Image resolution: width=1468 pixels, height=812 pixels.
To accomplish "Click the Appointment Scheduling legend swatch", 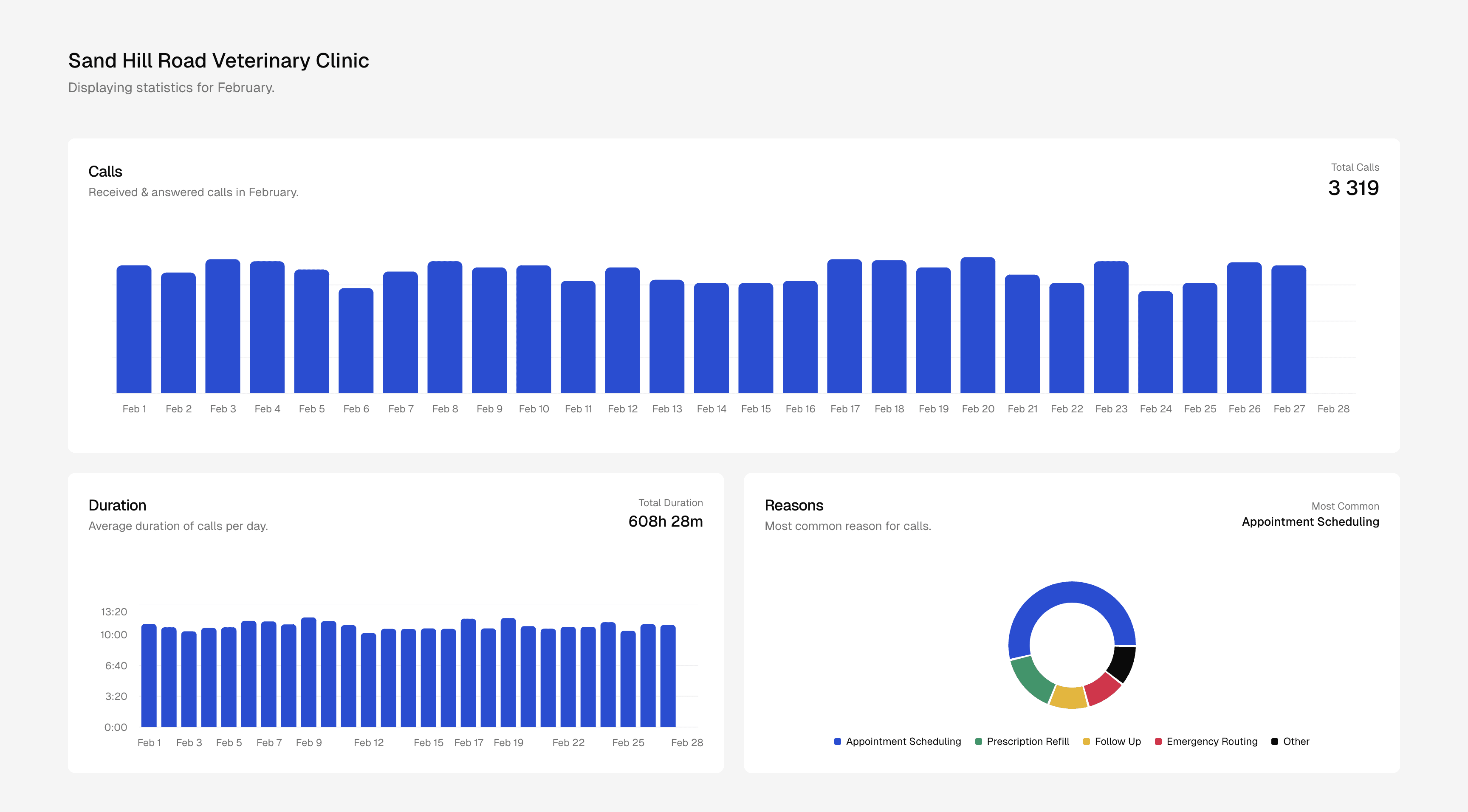I will coord(838,742).
